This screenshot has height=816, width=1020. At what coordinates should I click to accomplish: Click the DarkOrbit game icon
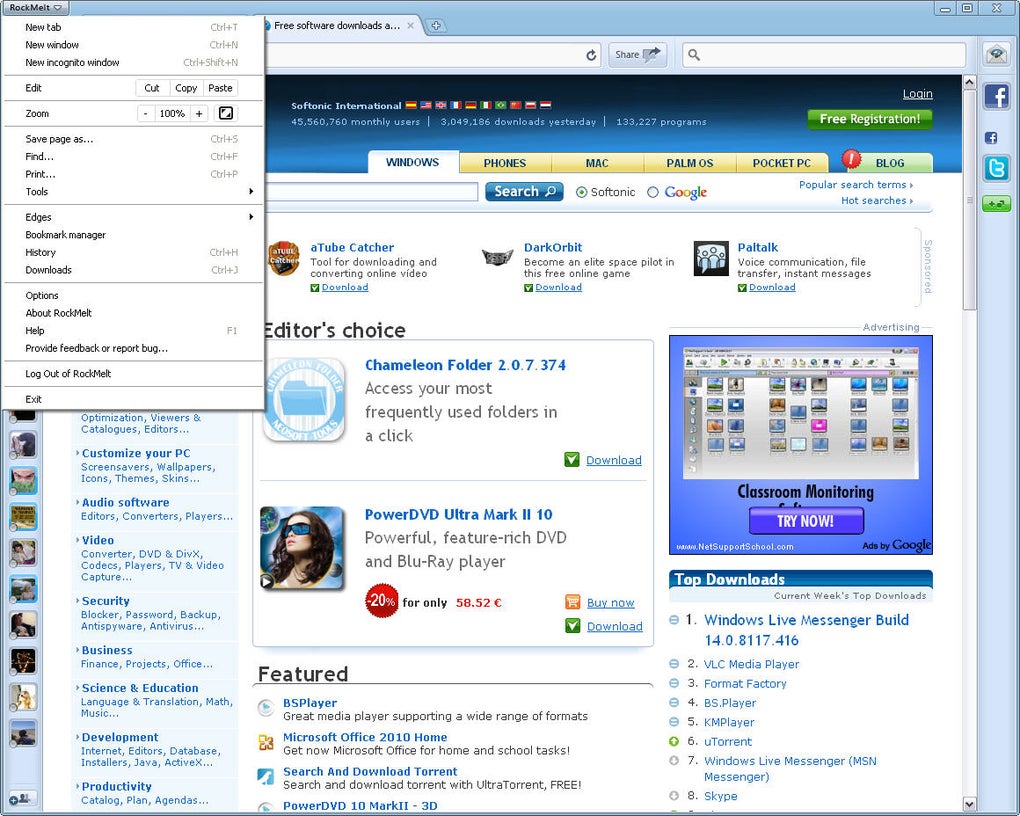[498, 258]
